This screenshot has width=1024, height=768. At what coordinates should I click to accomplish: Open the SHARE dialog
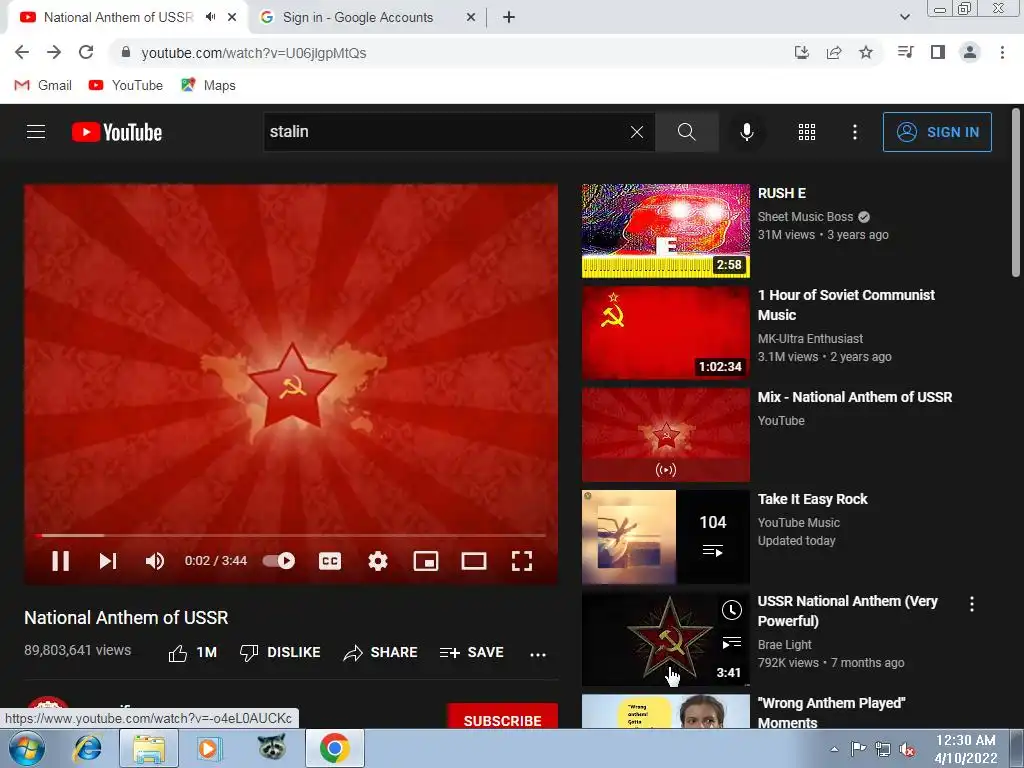coord(380,652)
